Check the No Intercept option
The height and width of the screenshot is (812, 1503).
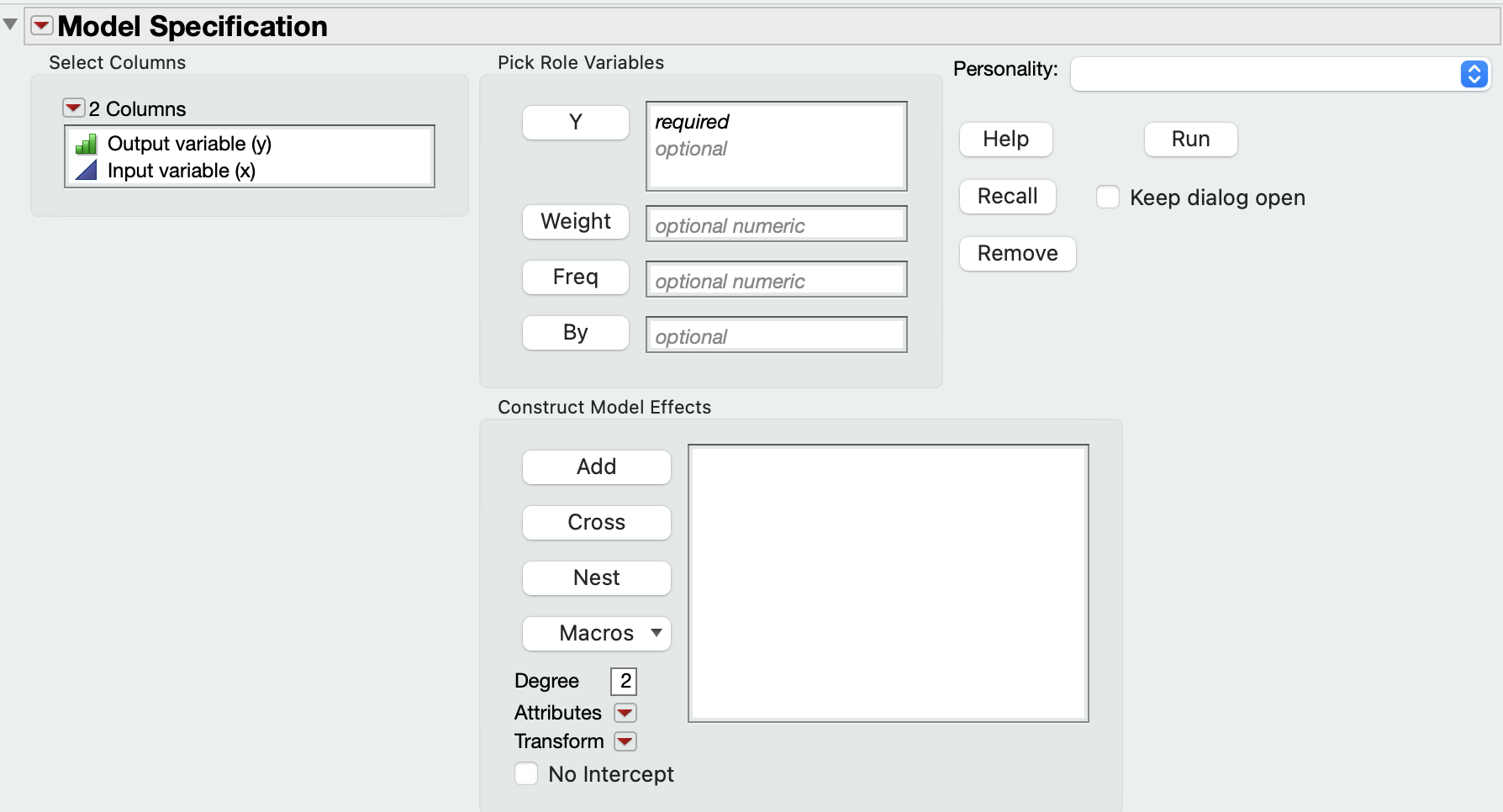point(526,774)
